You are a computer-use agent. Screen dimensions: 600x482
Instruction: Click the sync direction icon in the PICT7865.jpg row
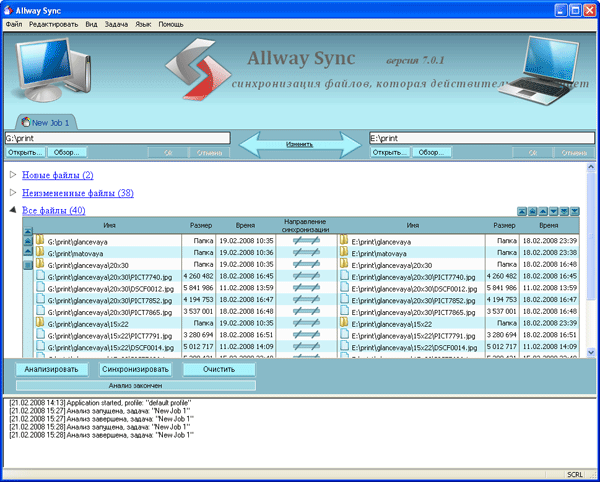pos(306,311)
